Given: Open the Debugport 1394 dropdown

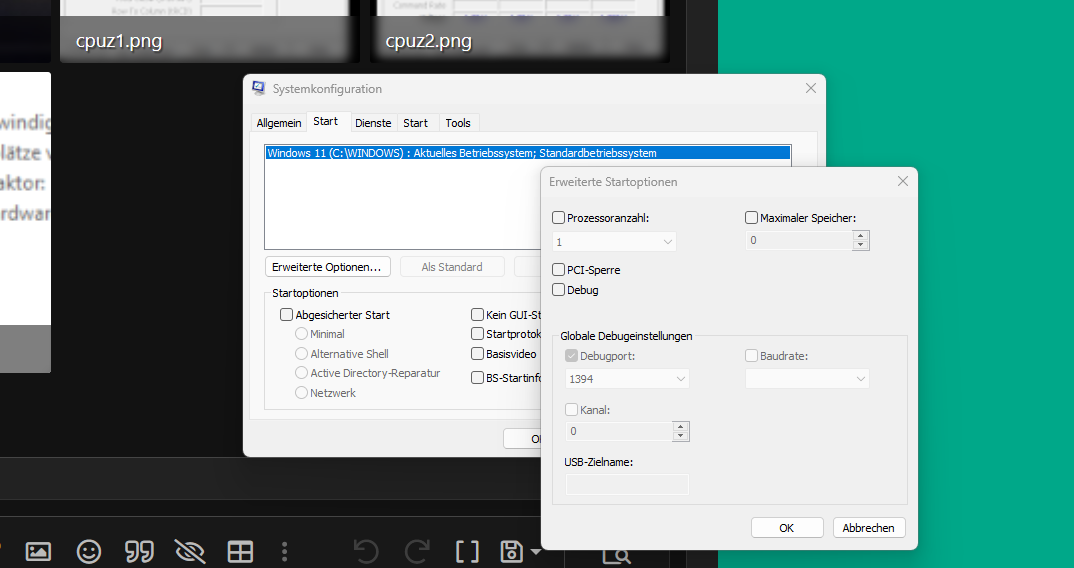Looking at the screenshot, I should pyautogui.click(x=627, y=379).
